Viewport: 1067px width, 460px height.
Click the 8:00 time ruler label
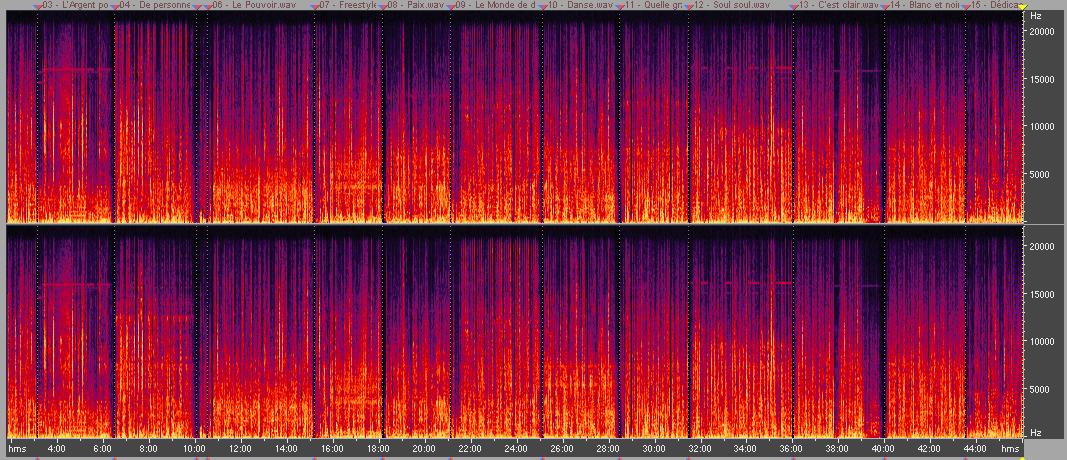click(x=148, y=449)
